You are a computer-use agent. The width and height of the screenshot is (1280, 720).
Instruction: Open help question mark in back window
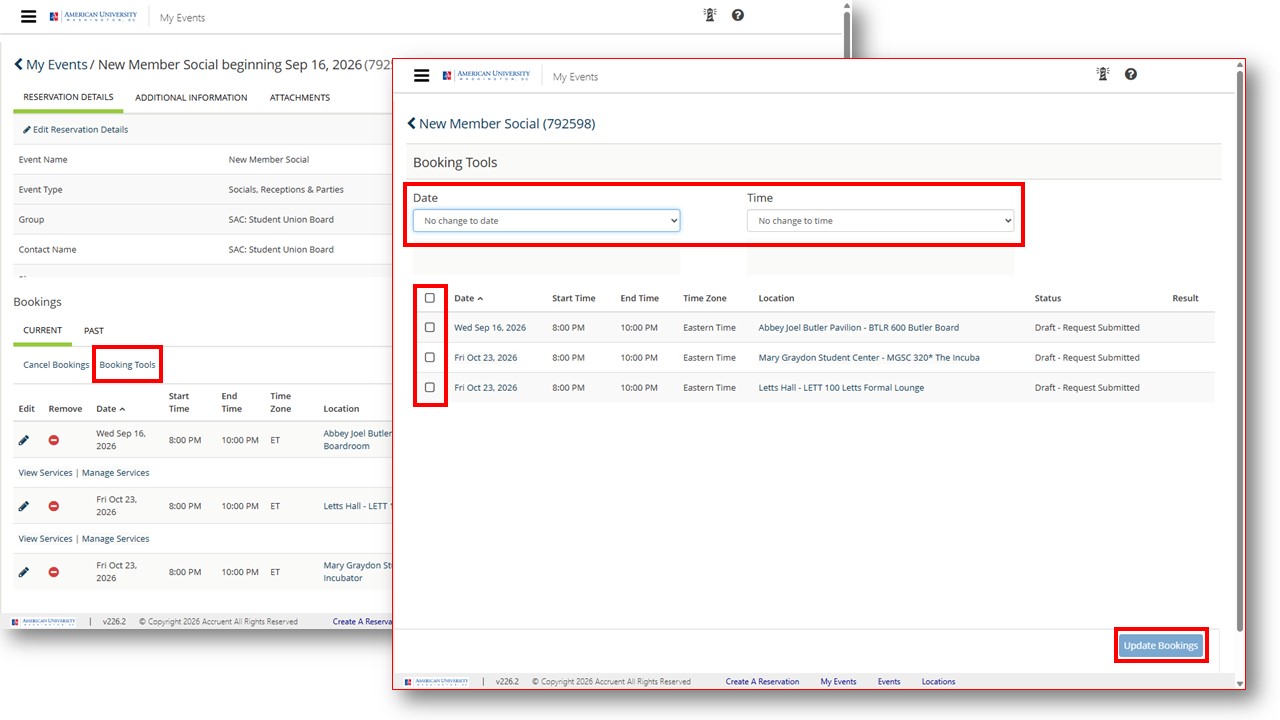click(738, 15)
